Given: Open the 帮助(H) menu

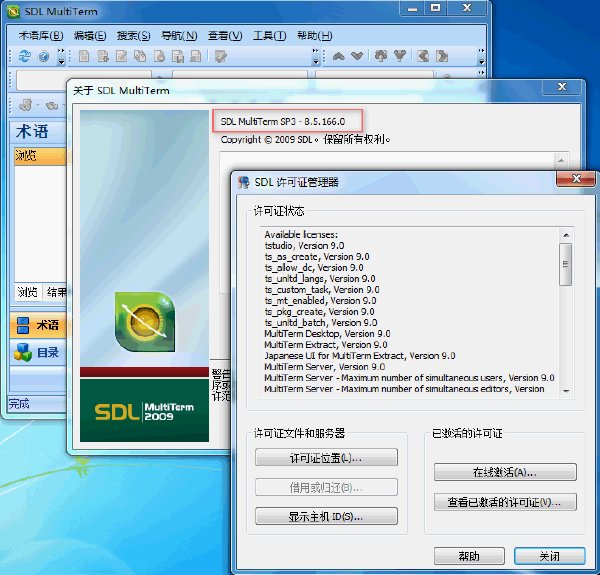Looking at the screenshot, I should [x=315, y=36].
